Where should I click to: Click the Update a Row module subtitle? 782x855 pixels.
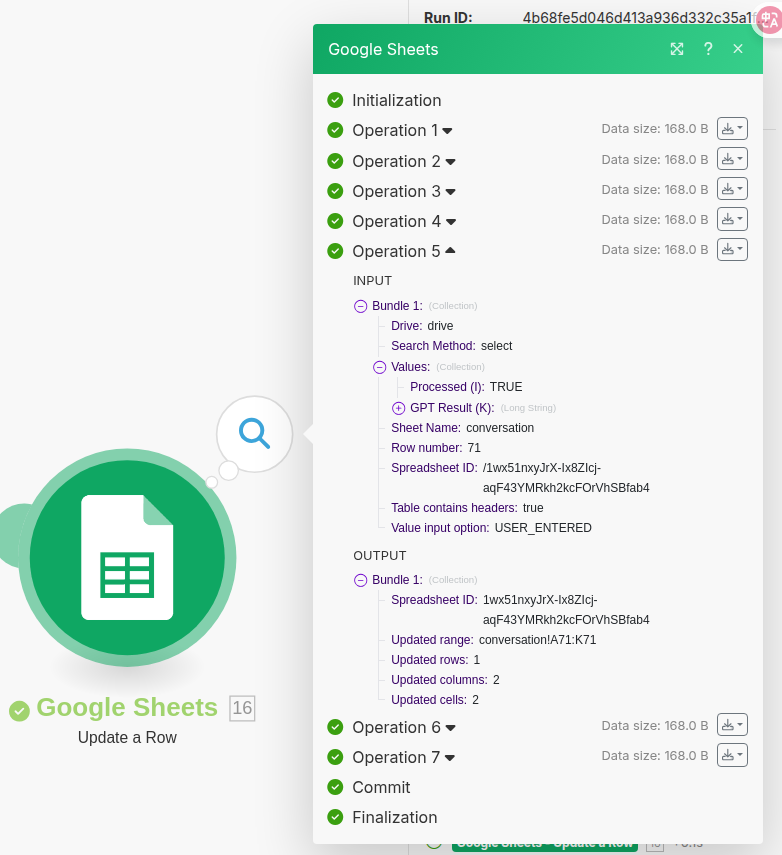pyautogui.click(x=127, y=738)
